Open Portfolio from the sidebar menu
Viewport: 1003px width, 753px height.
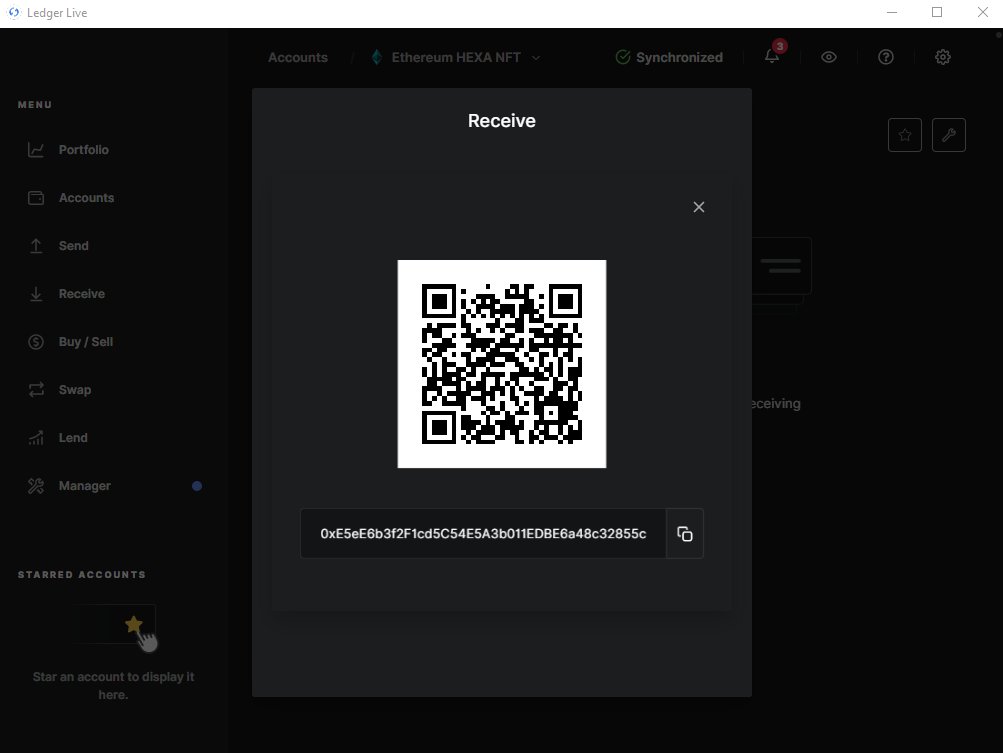click(x=83, y=150)
